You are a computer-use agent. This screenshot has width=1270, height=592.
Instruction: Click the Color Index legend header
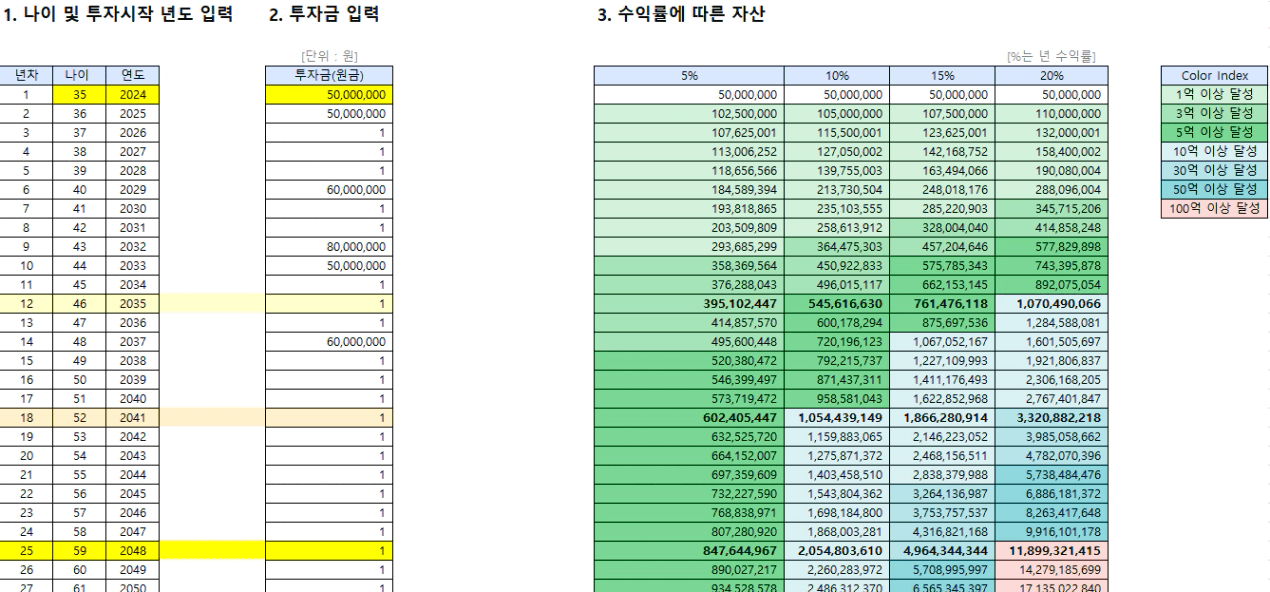tap(1215, 76)
